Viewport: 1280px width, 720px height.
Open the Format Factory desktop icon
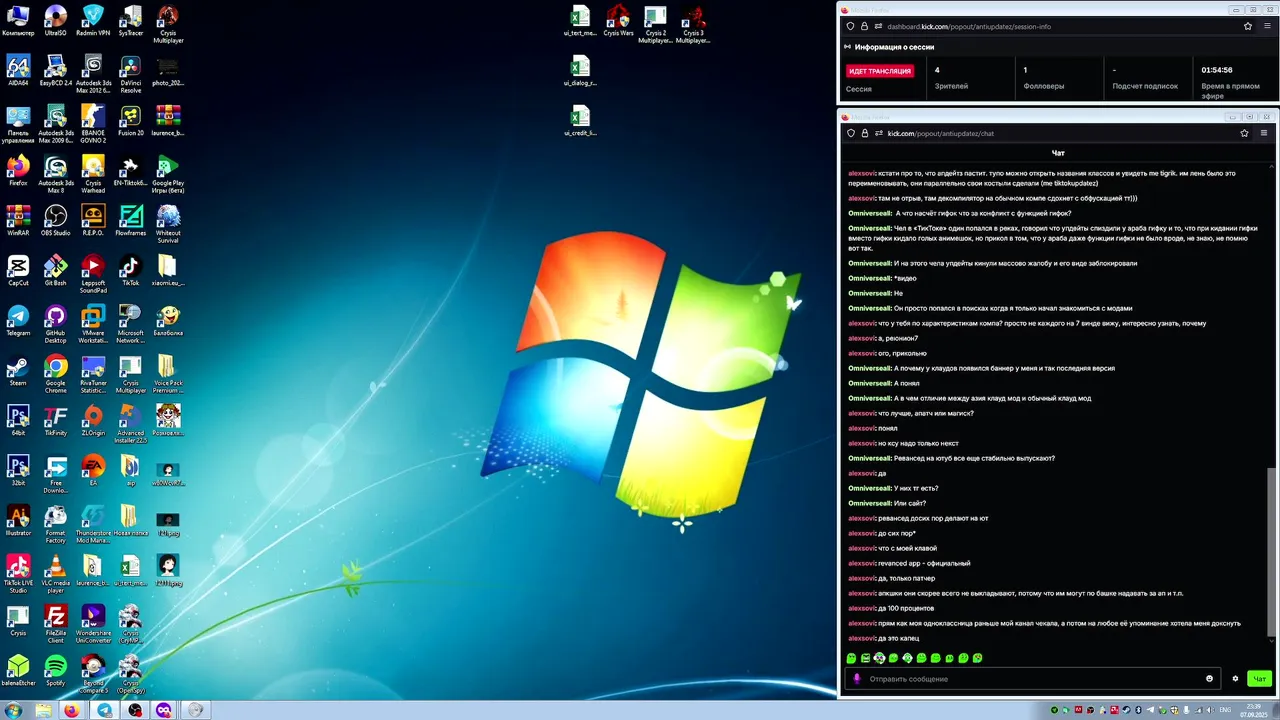(56, 525)
